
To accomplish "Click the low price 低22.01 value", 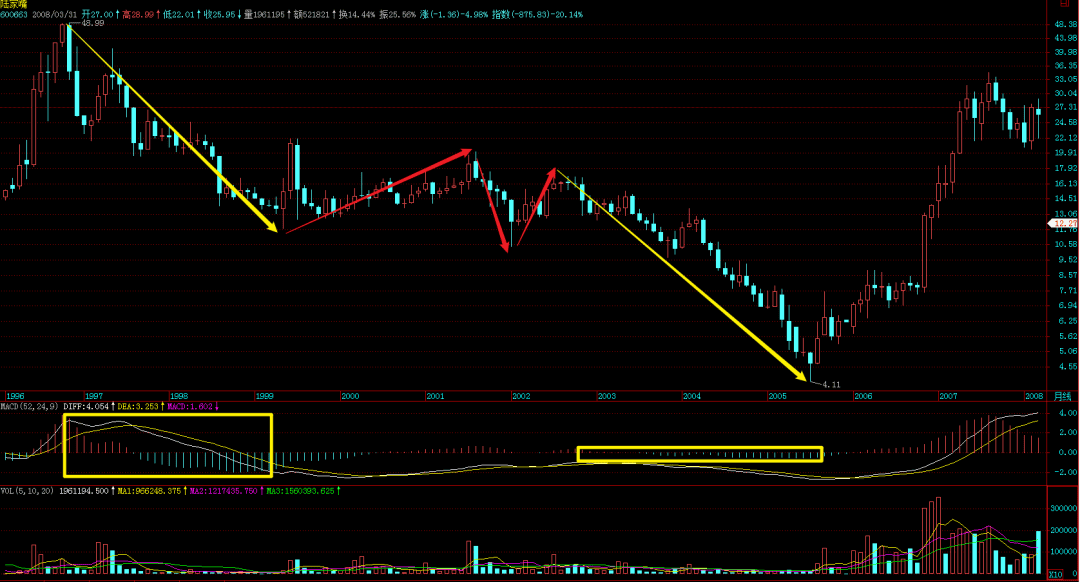I will (178, 14).
